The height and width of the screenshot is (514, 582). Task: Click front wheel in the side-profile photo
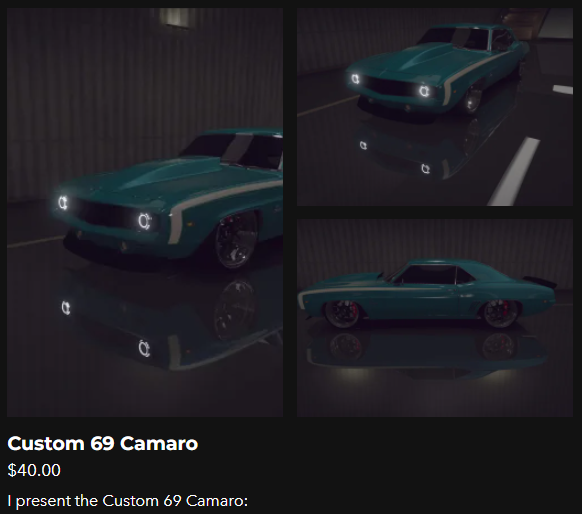(x=342, y=314)
